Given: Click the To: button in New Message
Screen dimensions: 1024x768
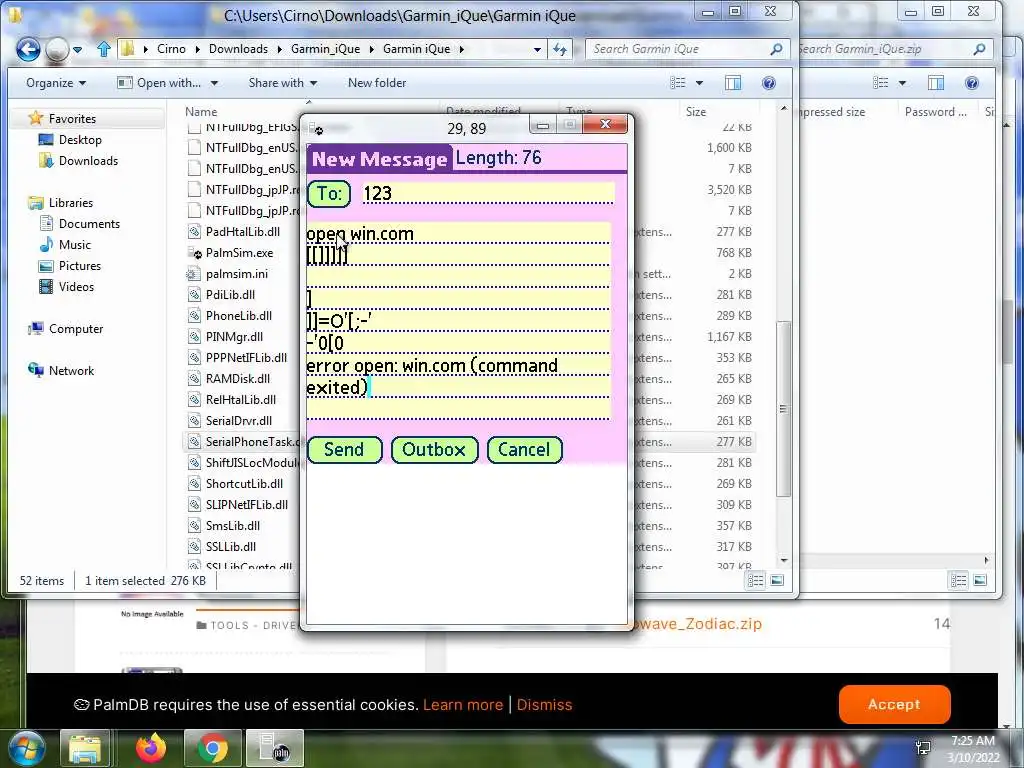Looking at the screenshot, I should [x=329, y=194].
